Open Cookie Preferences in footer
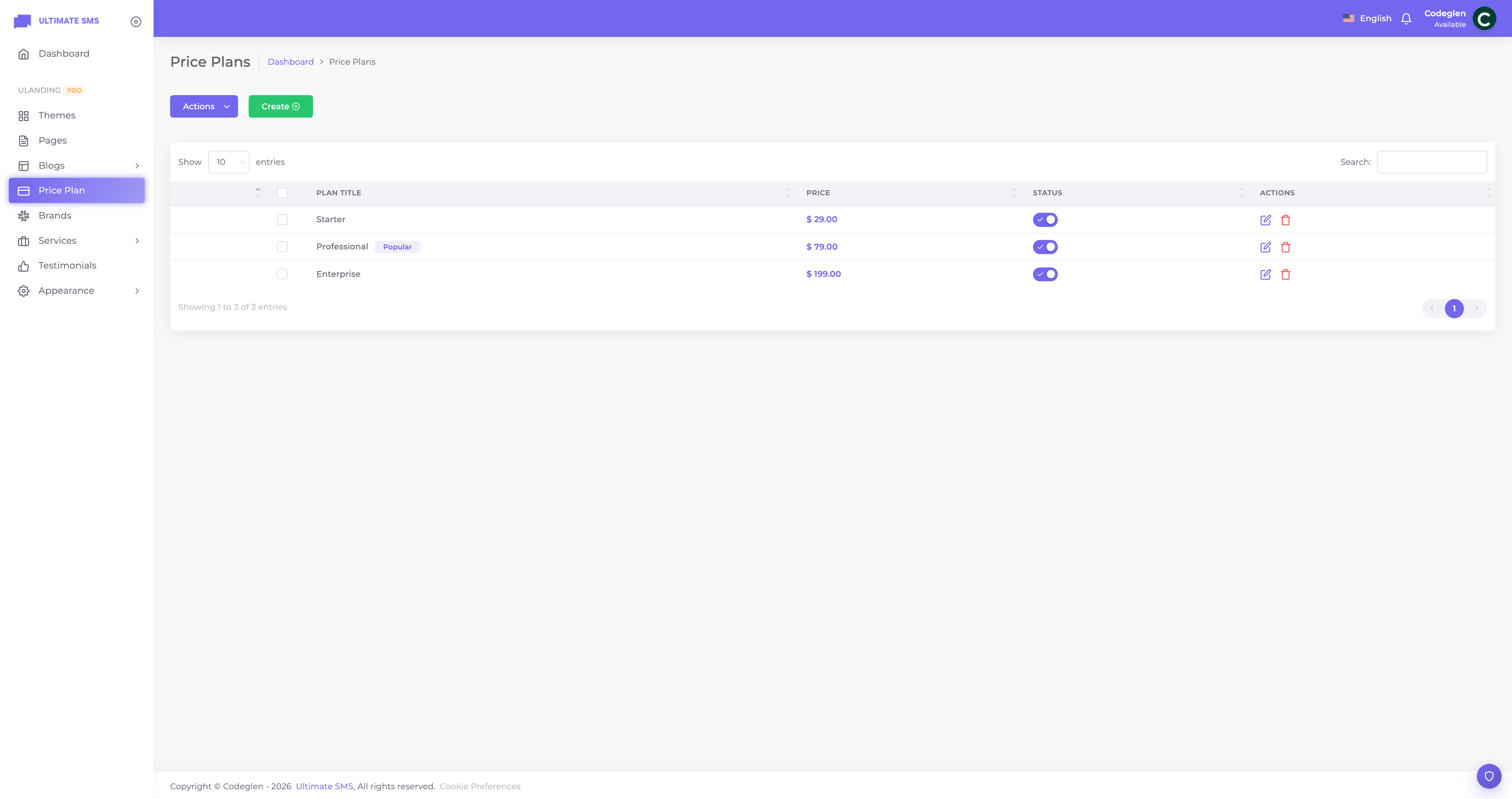The width and height of the screenshot is (1512, 799). pyautogui.click(x=480, y=786)
